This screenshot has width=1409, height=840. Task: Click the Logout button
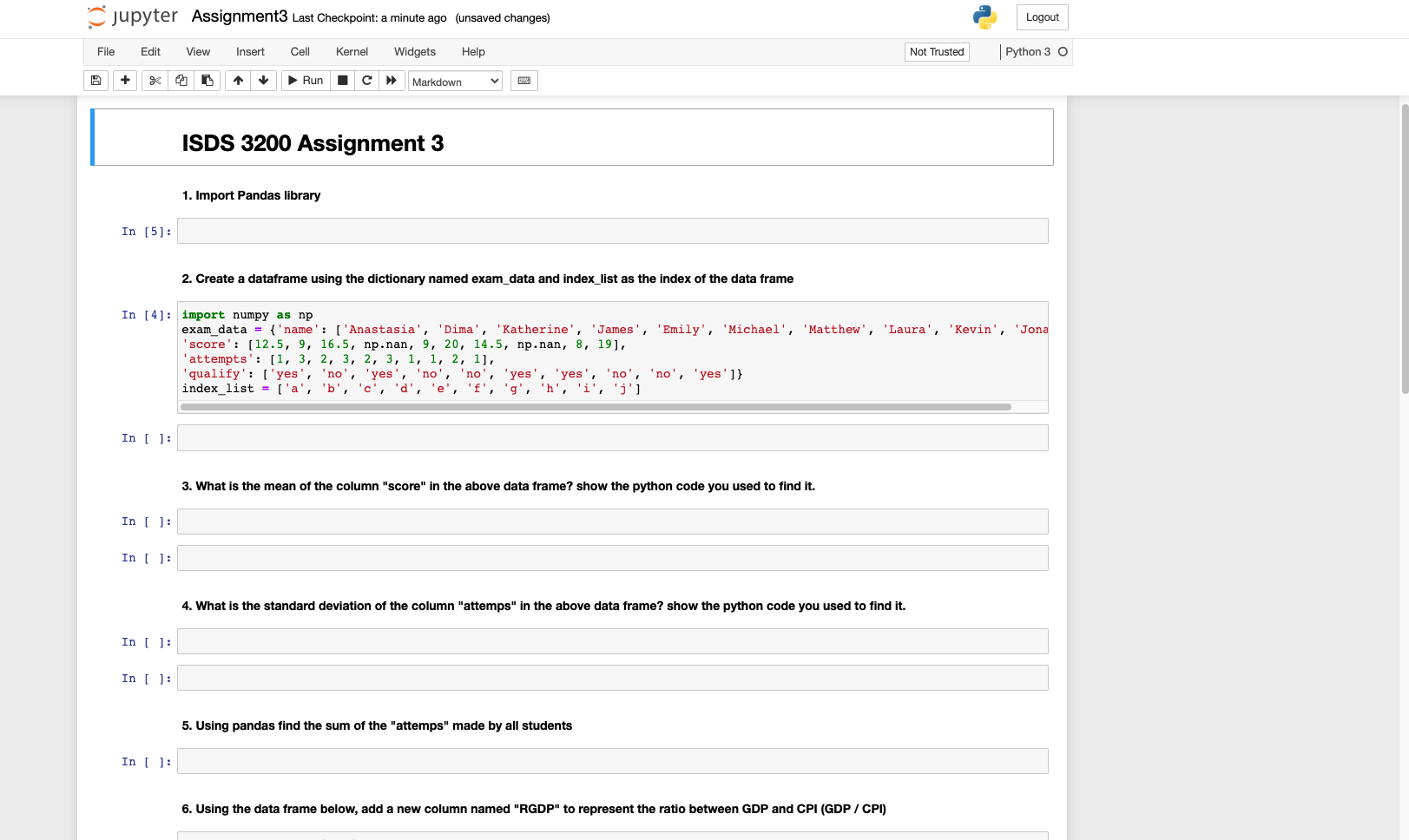tap(1042, 16)
